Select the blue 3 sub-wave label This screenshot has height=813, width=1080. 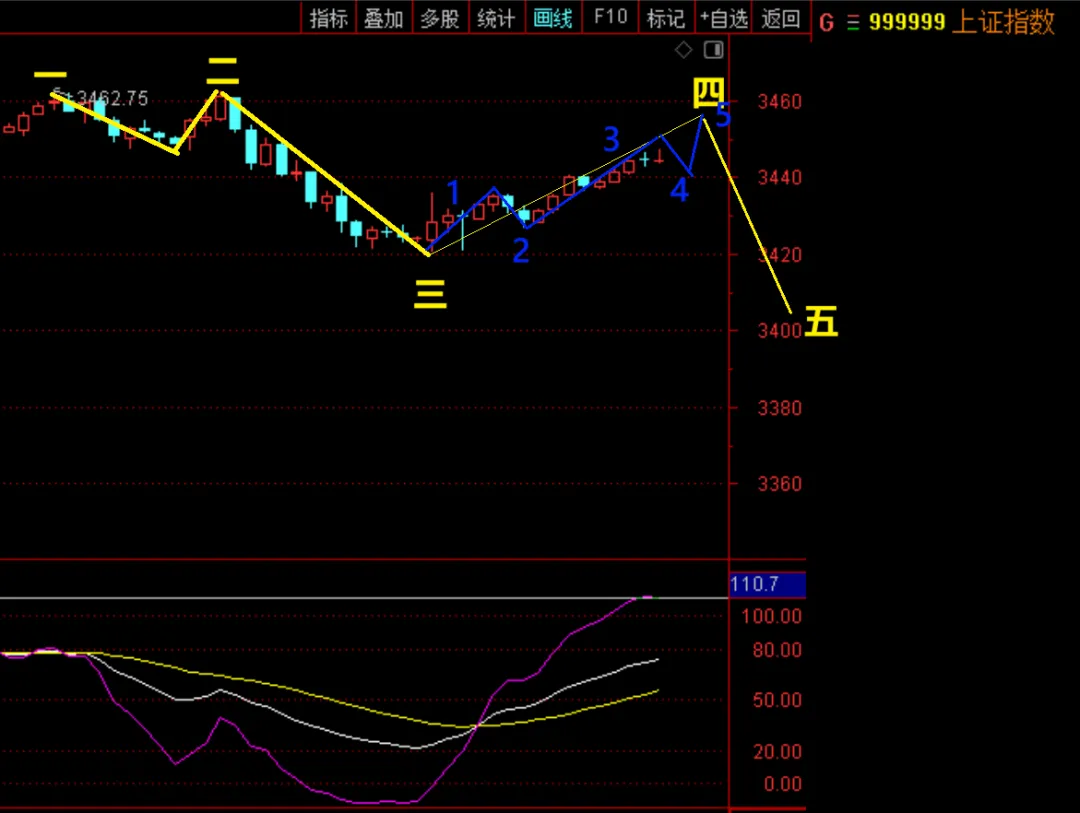[x=611, y=139]
